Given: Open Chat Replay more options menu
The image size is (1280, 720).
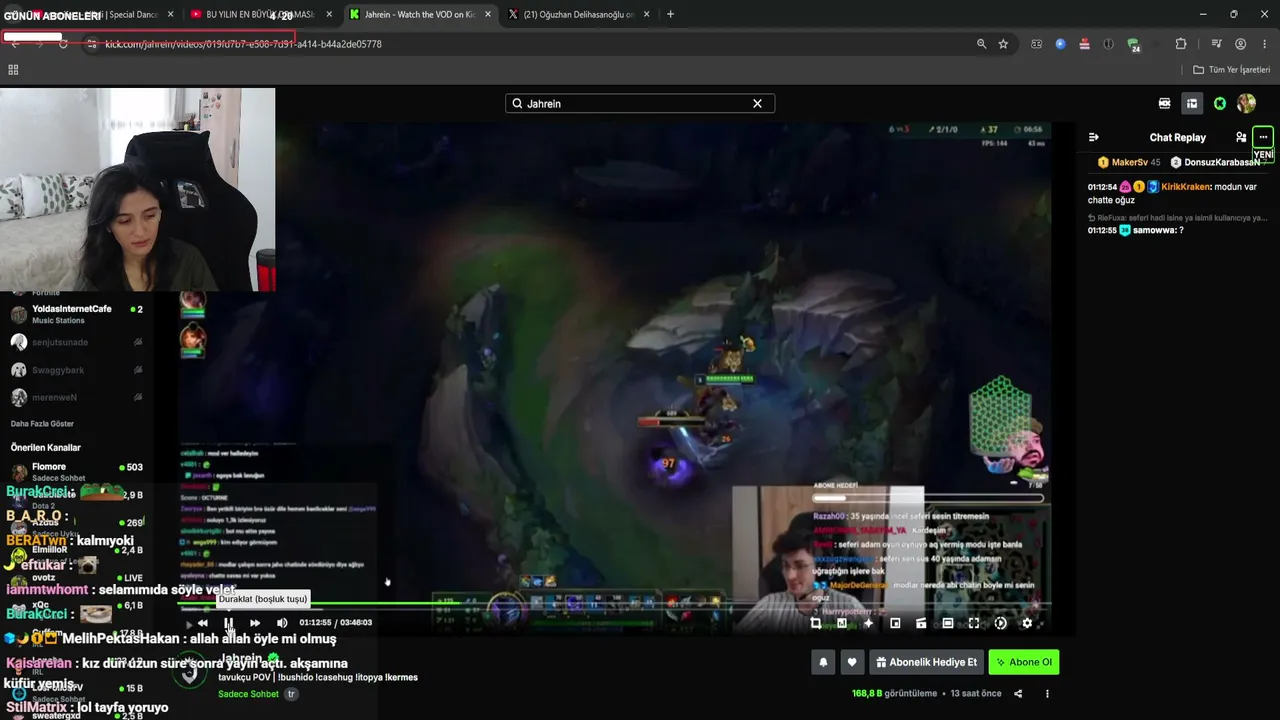Looking at the screenshot, I should (x=1263, y=137).
